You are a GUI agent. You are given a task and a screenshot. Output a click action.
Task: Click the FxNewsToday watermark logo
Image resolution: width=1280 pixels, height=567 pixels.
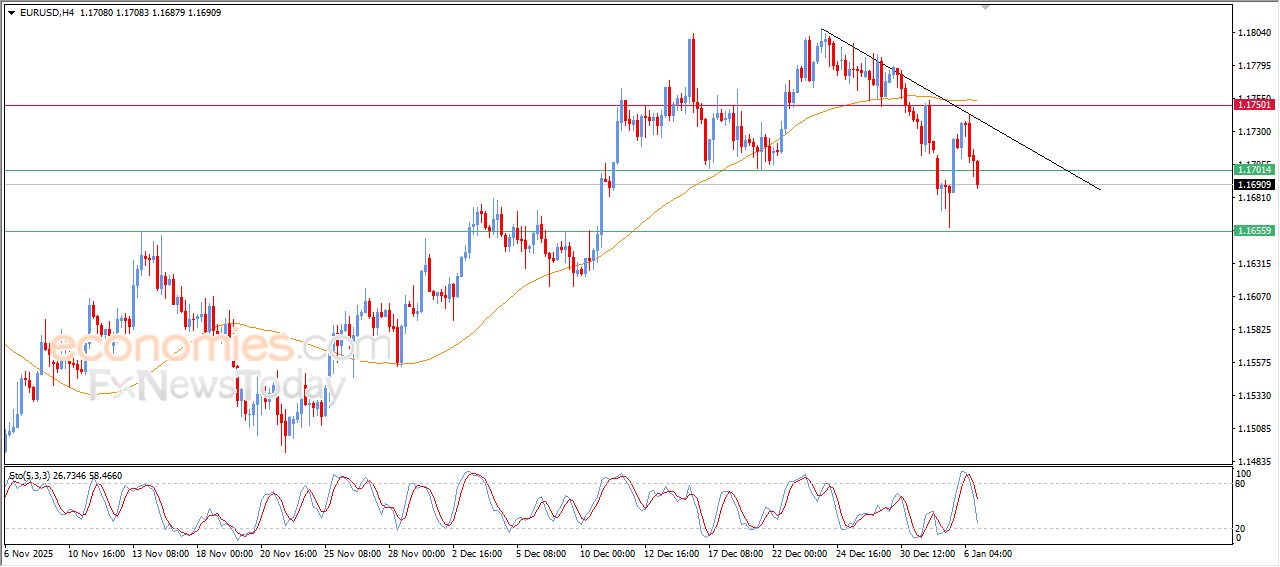pyautogui.click(x=210, y=385)
